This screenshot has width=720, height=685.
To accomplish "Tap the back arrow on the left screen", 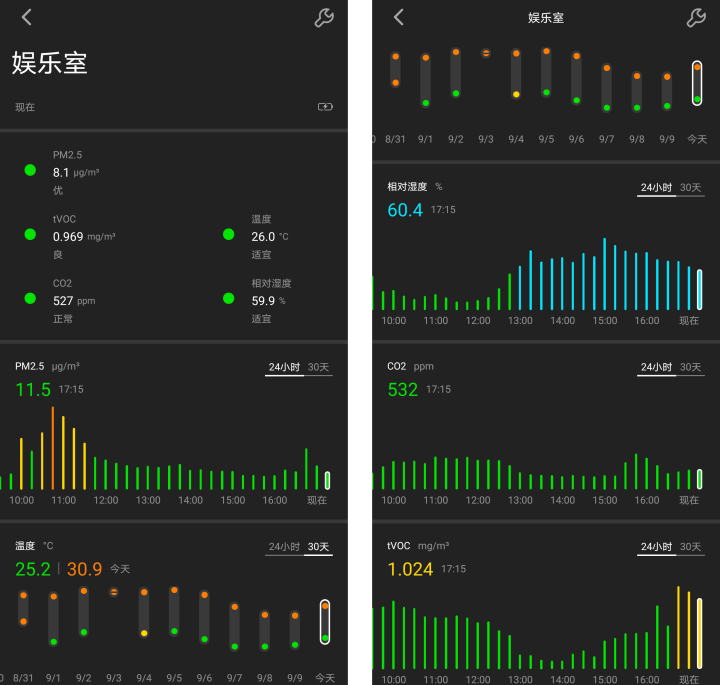I will [27, 17].
